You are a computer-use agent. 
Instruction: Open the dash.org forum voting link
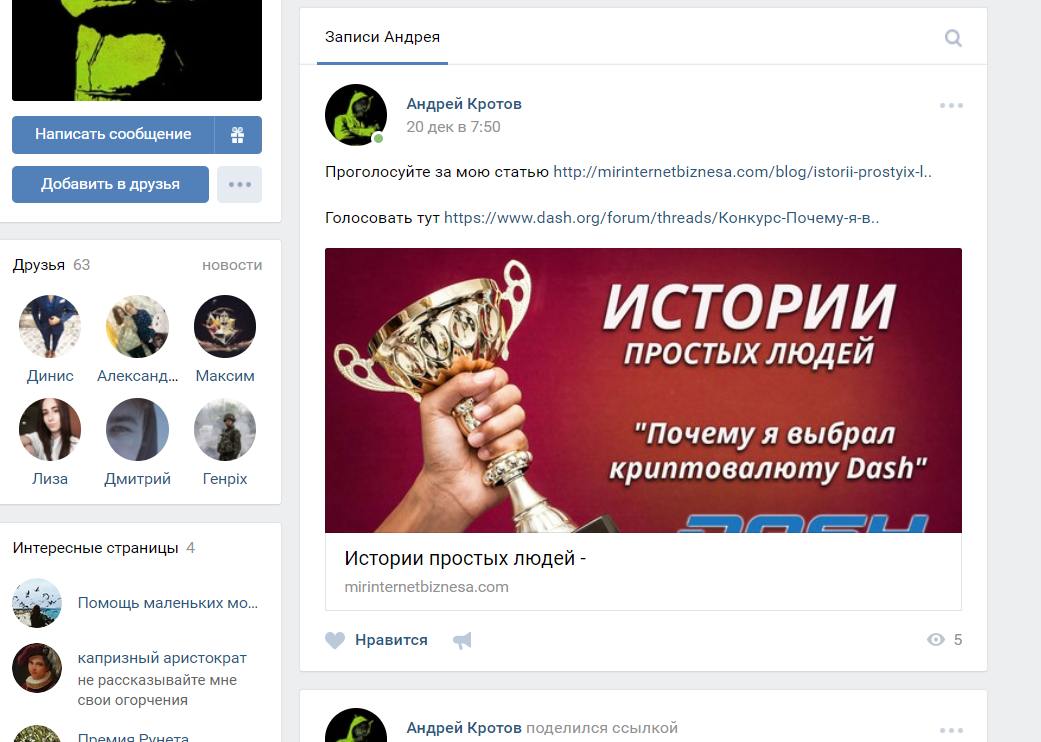tap(661, 218)
